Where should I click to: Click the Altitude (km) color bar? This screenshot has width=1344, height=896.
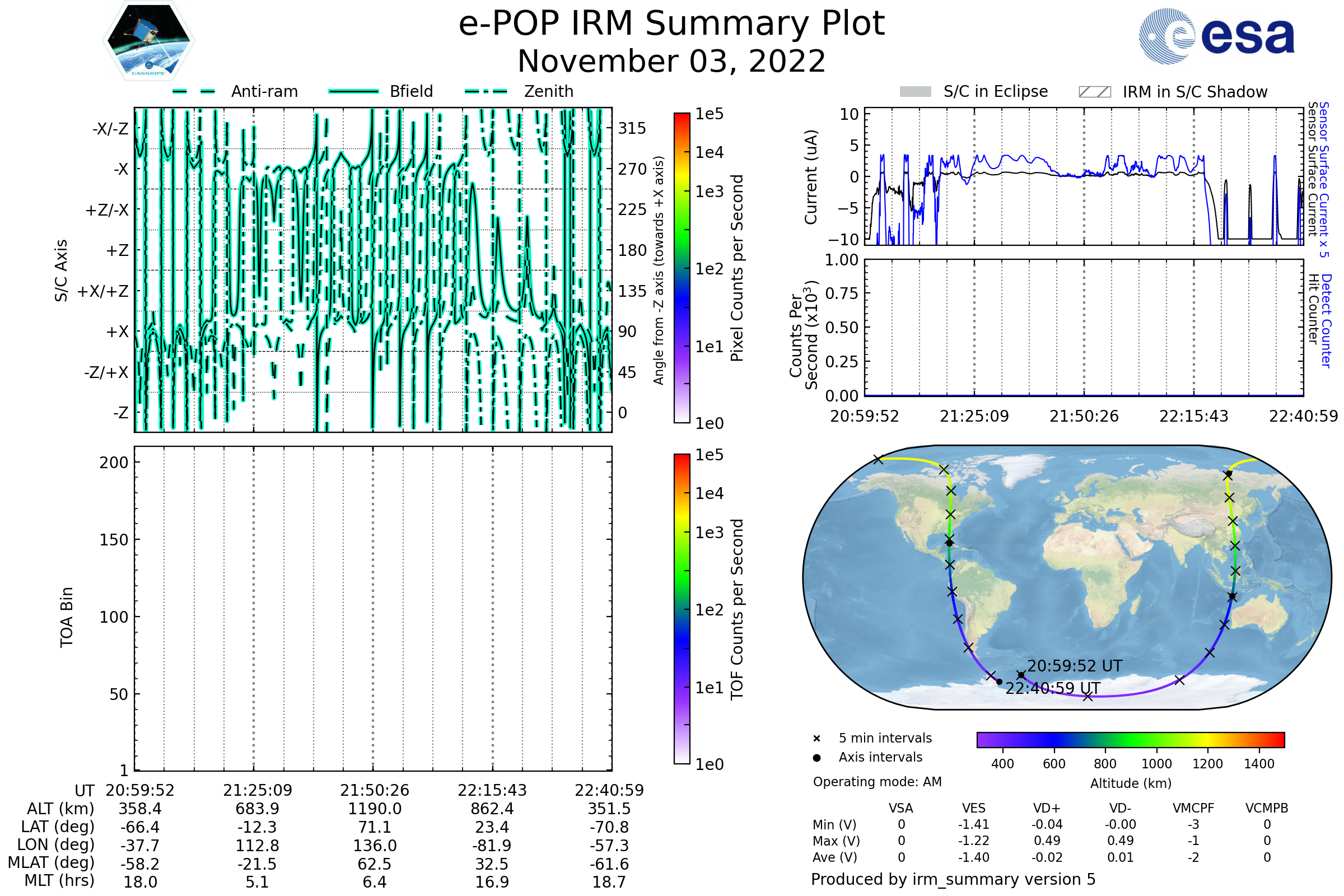[x=1130, y=739]
